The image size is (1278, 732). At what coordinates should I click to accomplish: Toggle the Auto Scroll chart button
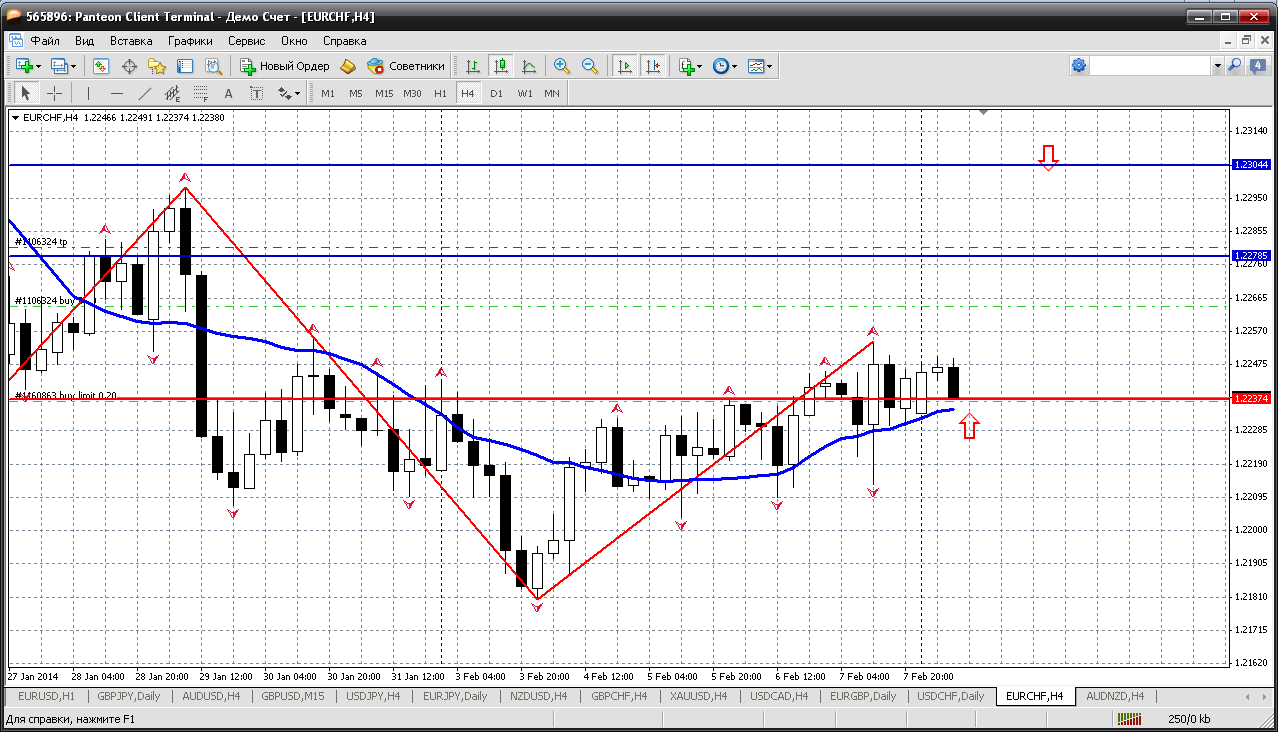click(625, 66)
